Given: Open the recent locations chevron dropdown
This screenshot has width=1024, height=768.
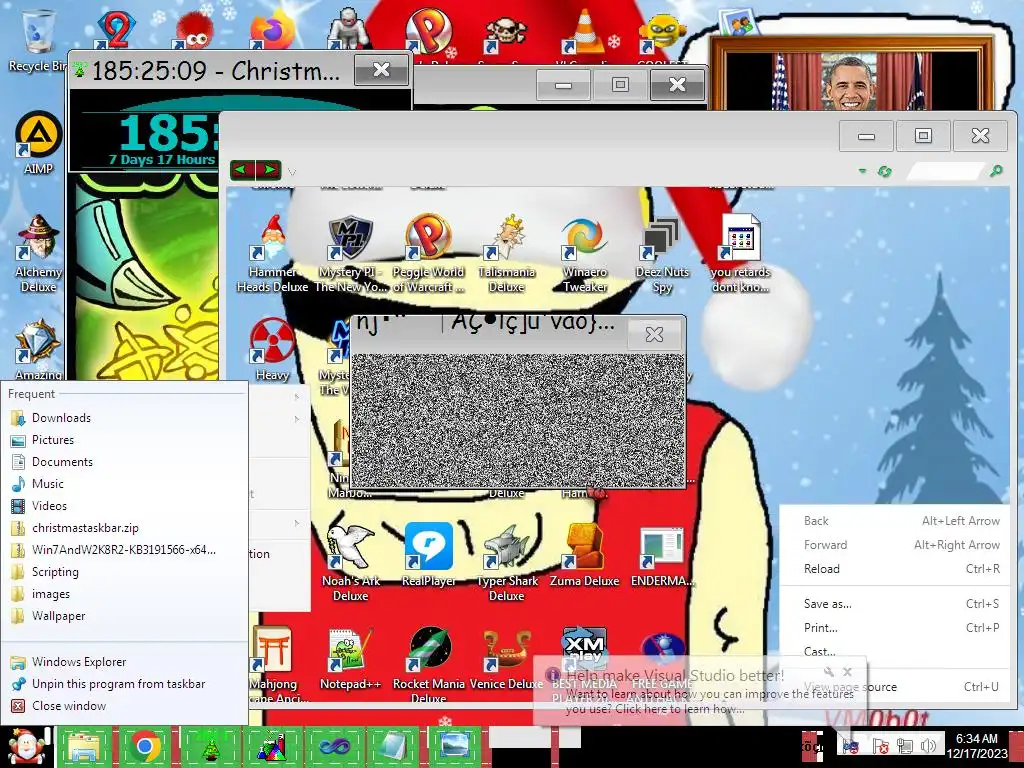Looking at the screenshot, I should pos(292,172).
